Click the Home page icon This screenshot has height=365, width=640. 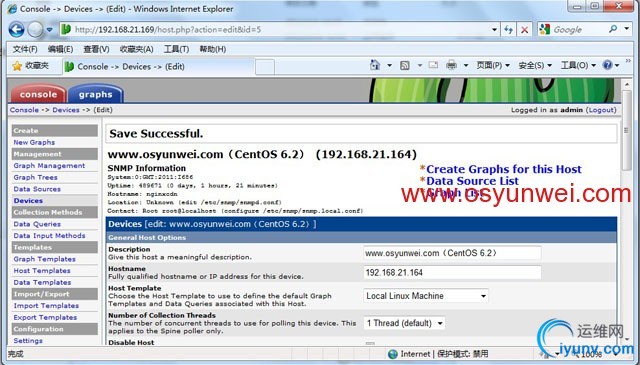375,65
